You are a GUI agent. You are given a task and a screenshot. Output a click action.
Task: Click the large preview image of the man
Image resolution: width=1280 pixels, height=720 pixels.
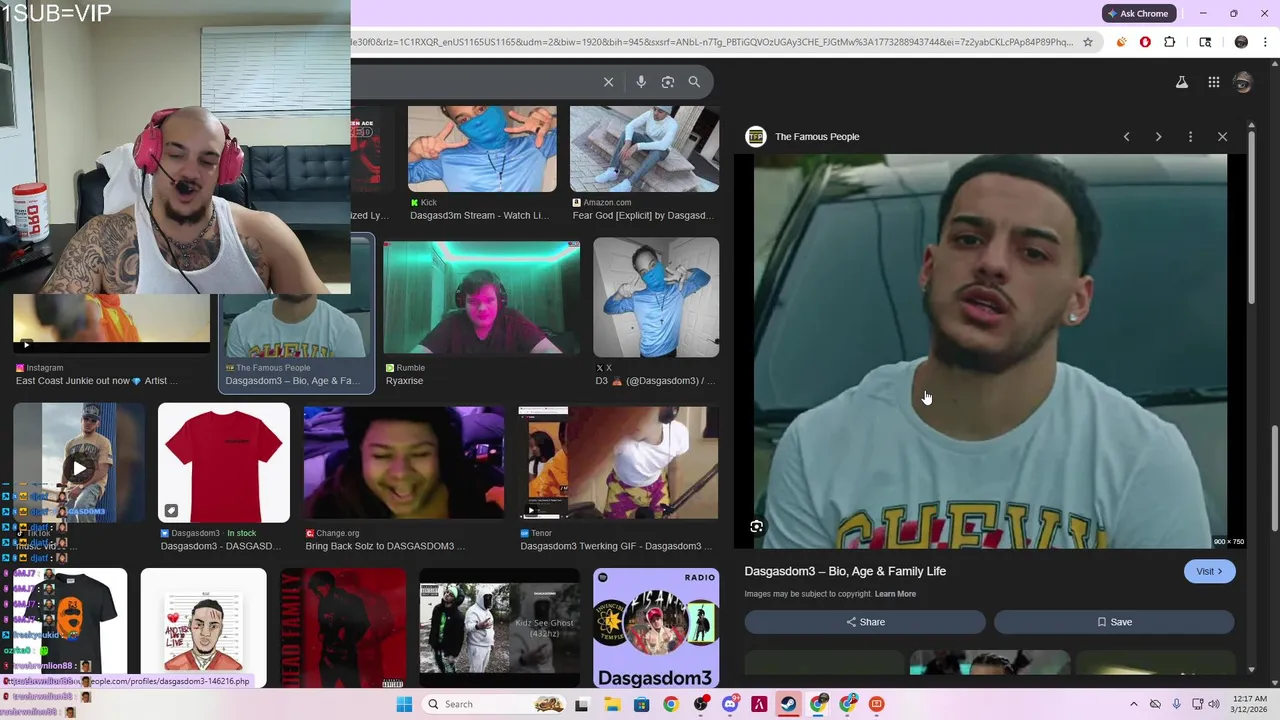point(990,351)
